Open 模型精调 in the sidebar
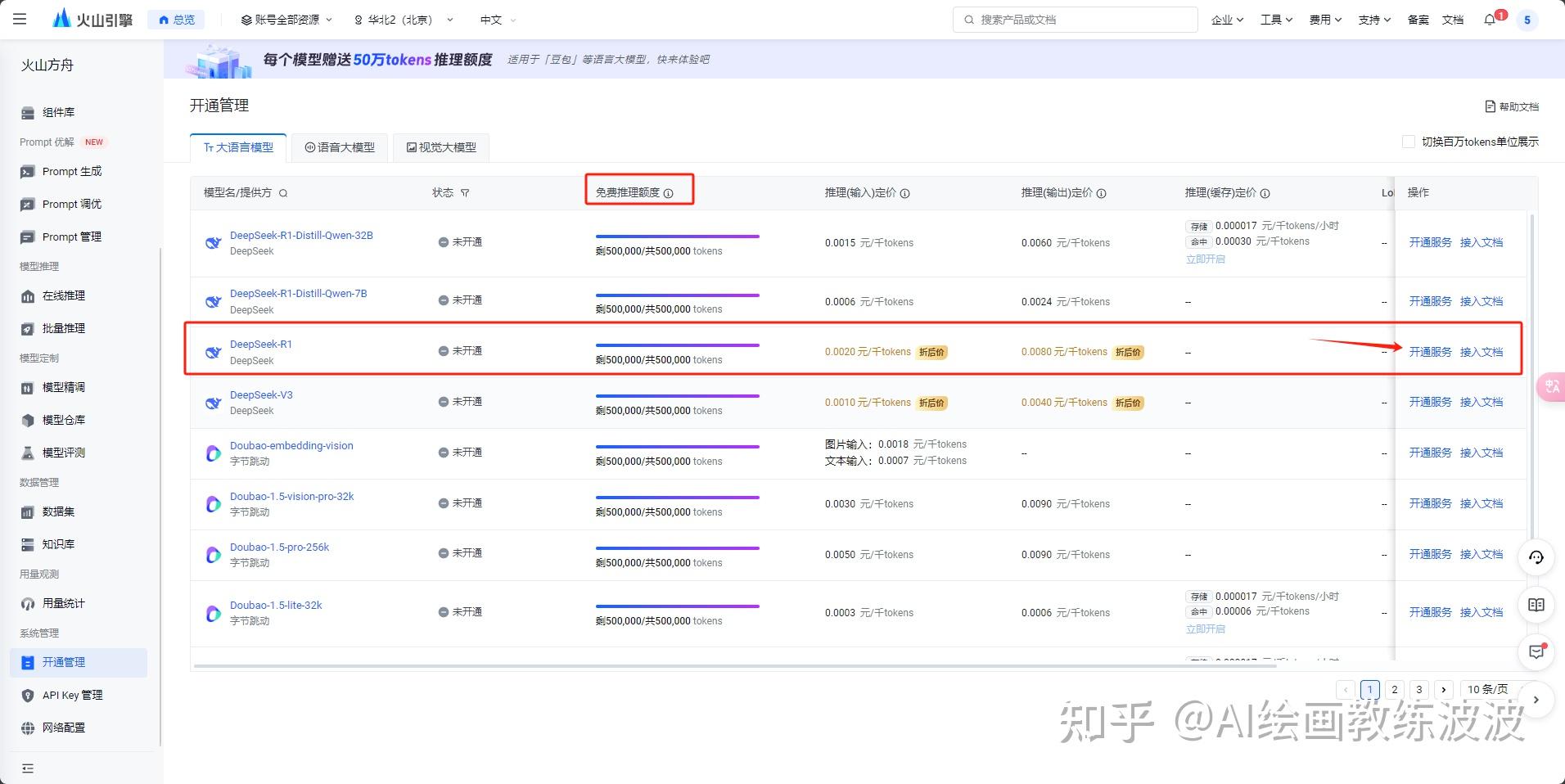The image size is (1565, 784). [64, 387]
